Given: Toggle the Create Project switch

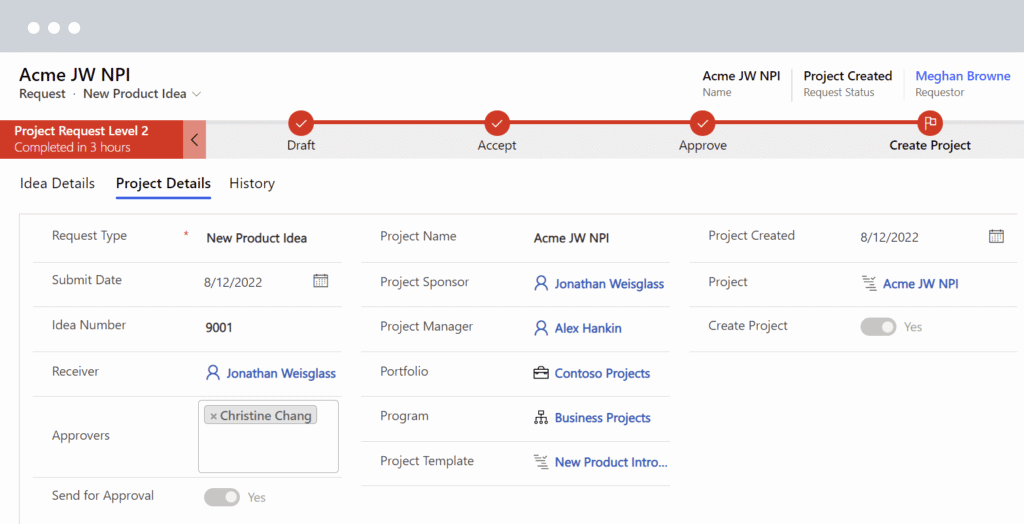Looking at the screenshot, I should tap(878, 327).
